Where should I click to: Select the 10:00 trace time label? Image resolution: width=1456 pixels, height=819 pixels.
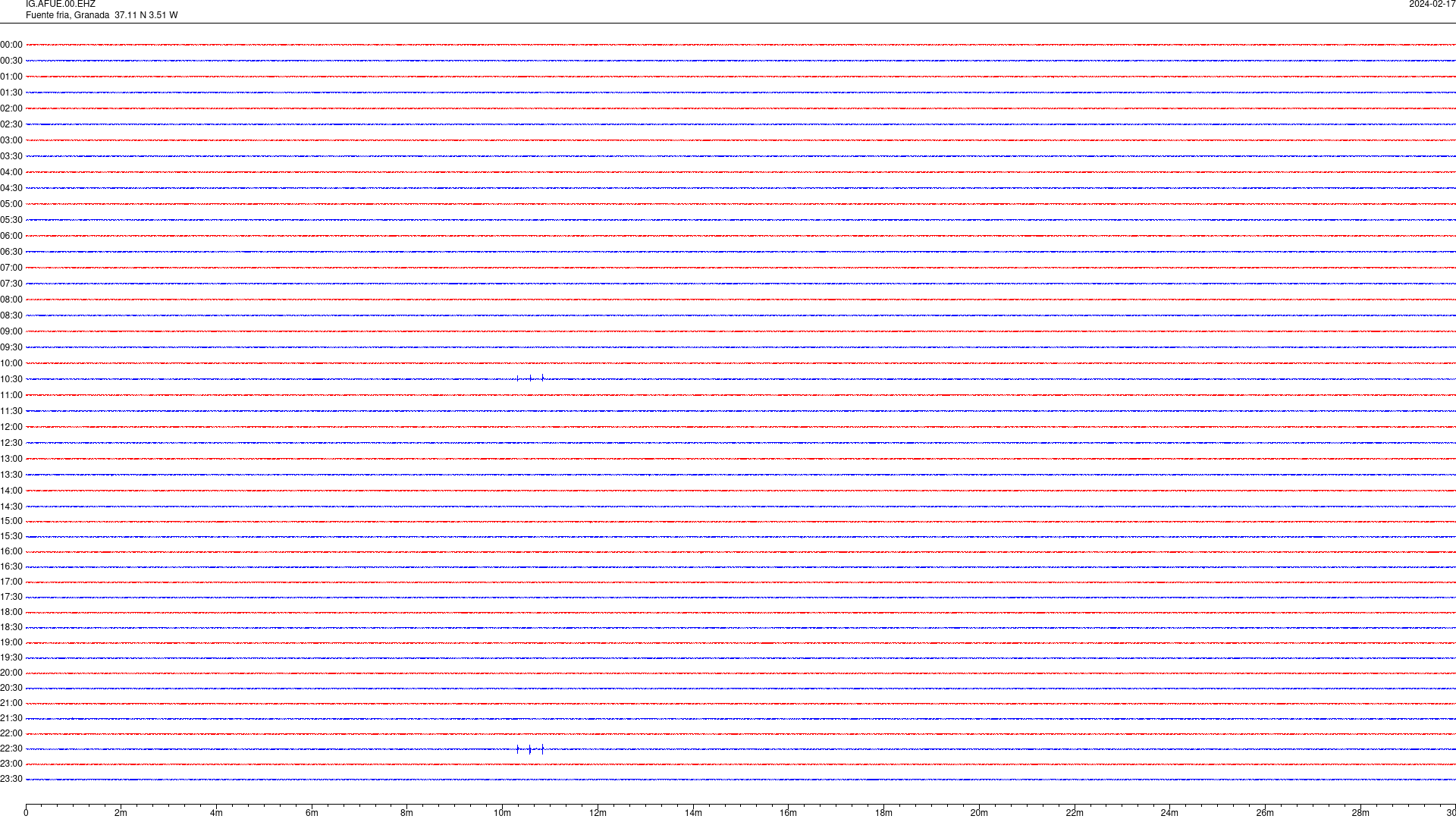11,363
